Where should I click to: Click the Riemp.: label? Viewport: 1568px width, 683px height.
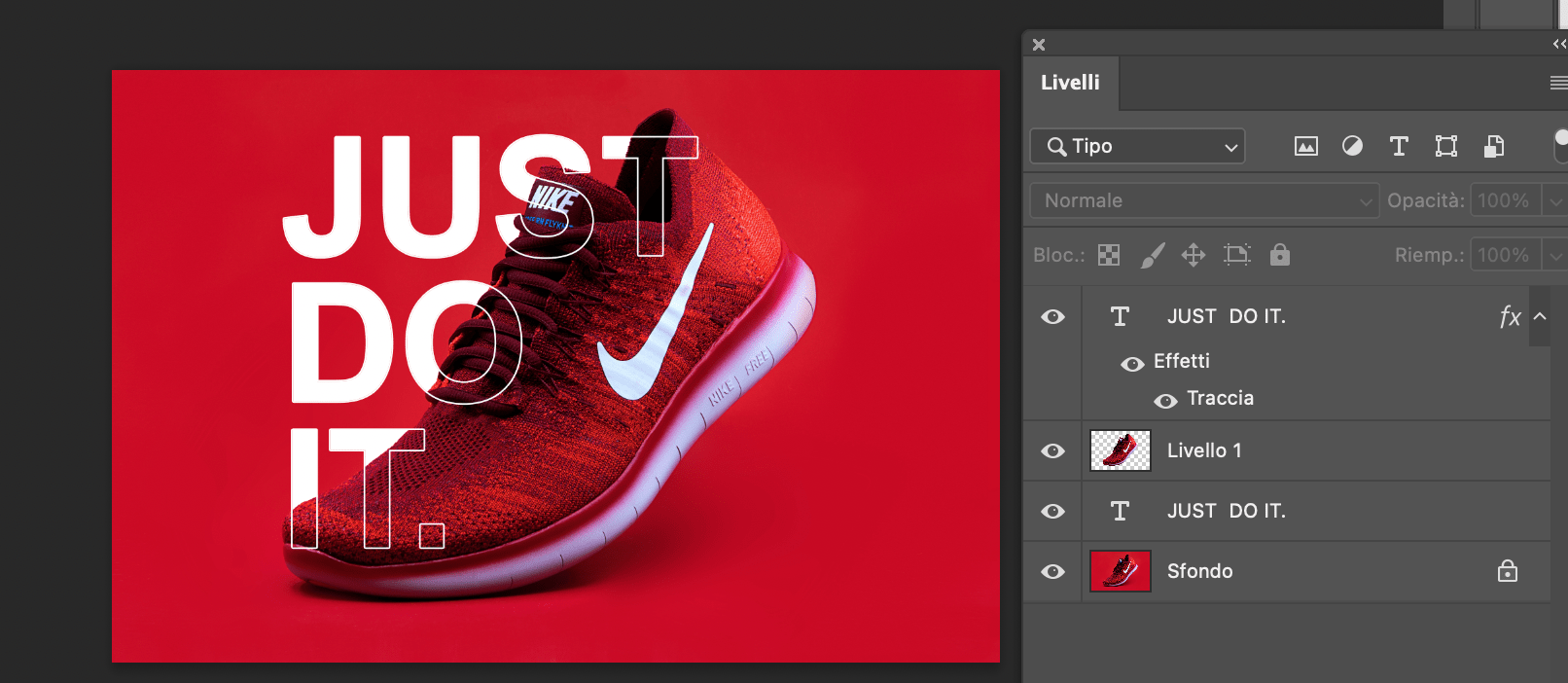[1429, 255]
